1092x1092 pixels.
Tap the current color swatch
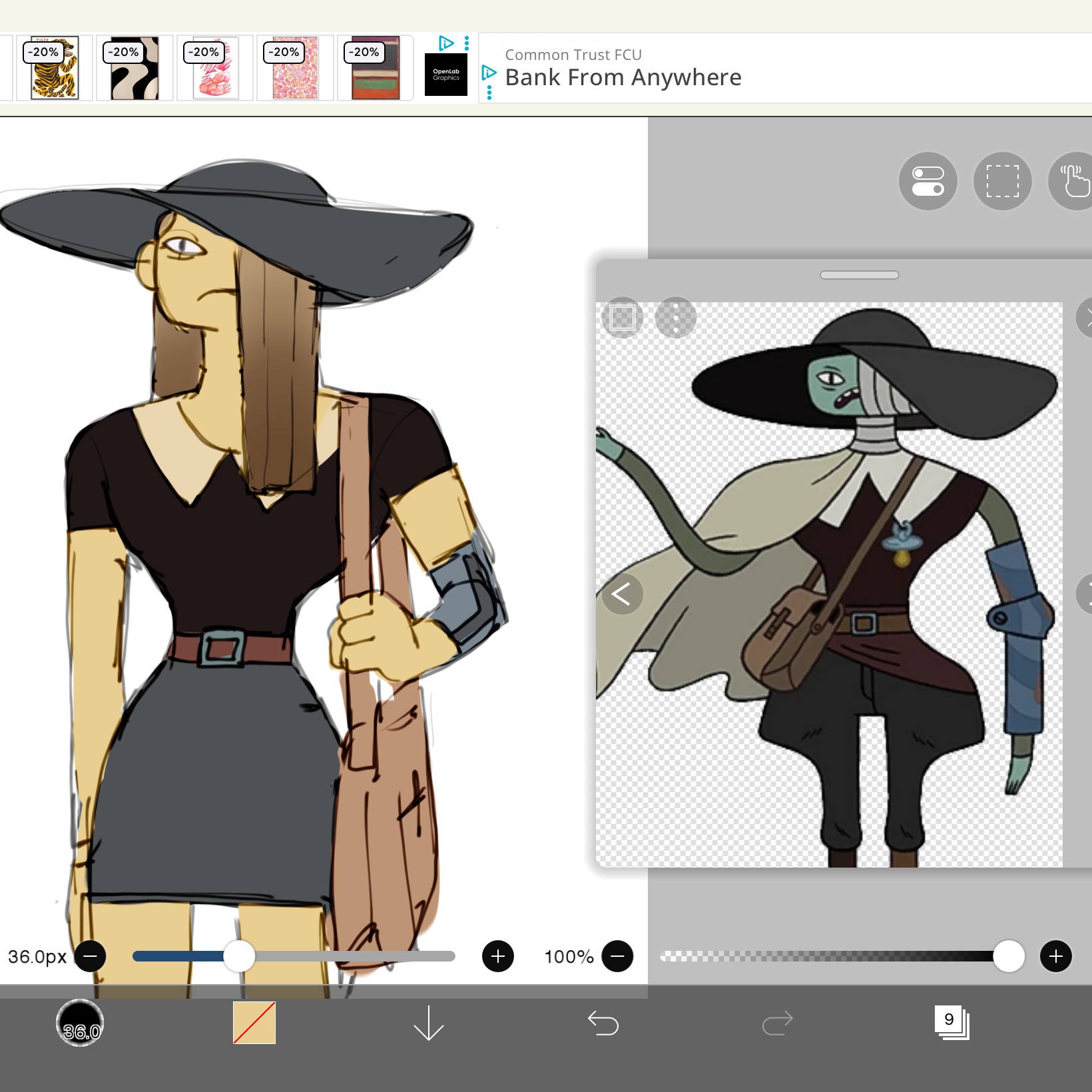point(254,1023)
